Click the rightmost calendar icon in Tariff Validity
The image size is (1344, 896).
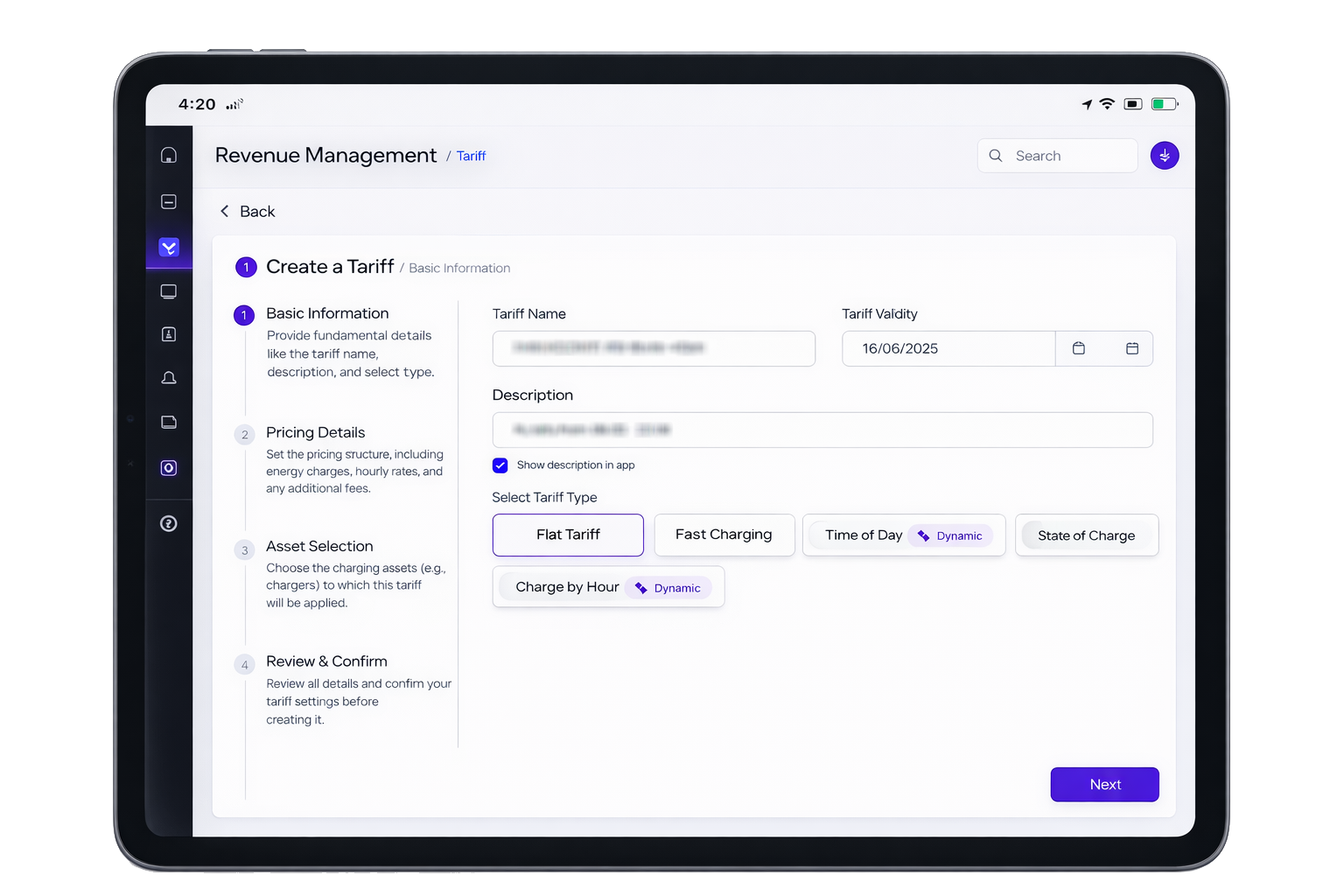tap(1131, 348)
